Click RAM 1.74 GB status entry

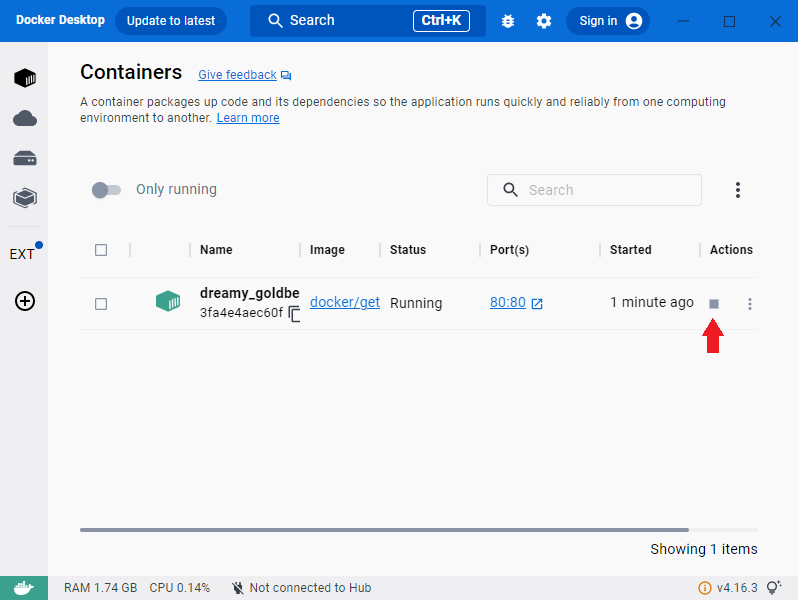(x=100, y=588)
